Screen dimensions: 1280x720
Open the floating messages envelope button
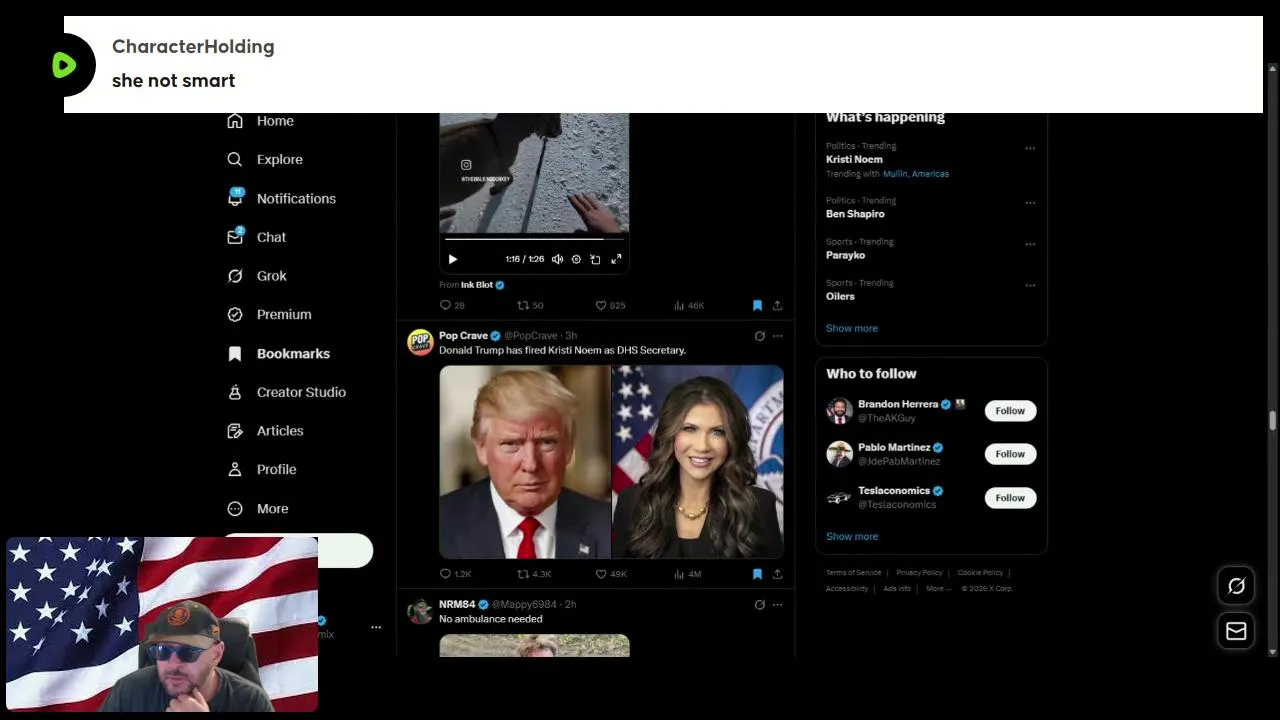(1236, 631)
